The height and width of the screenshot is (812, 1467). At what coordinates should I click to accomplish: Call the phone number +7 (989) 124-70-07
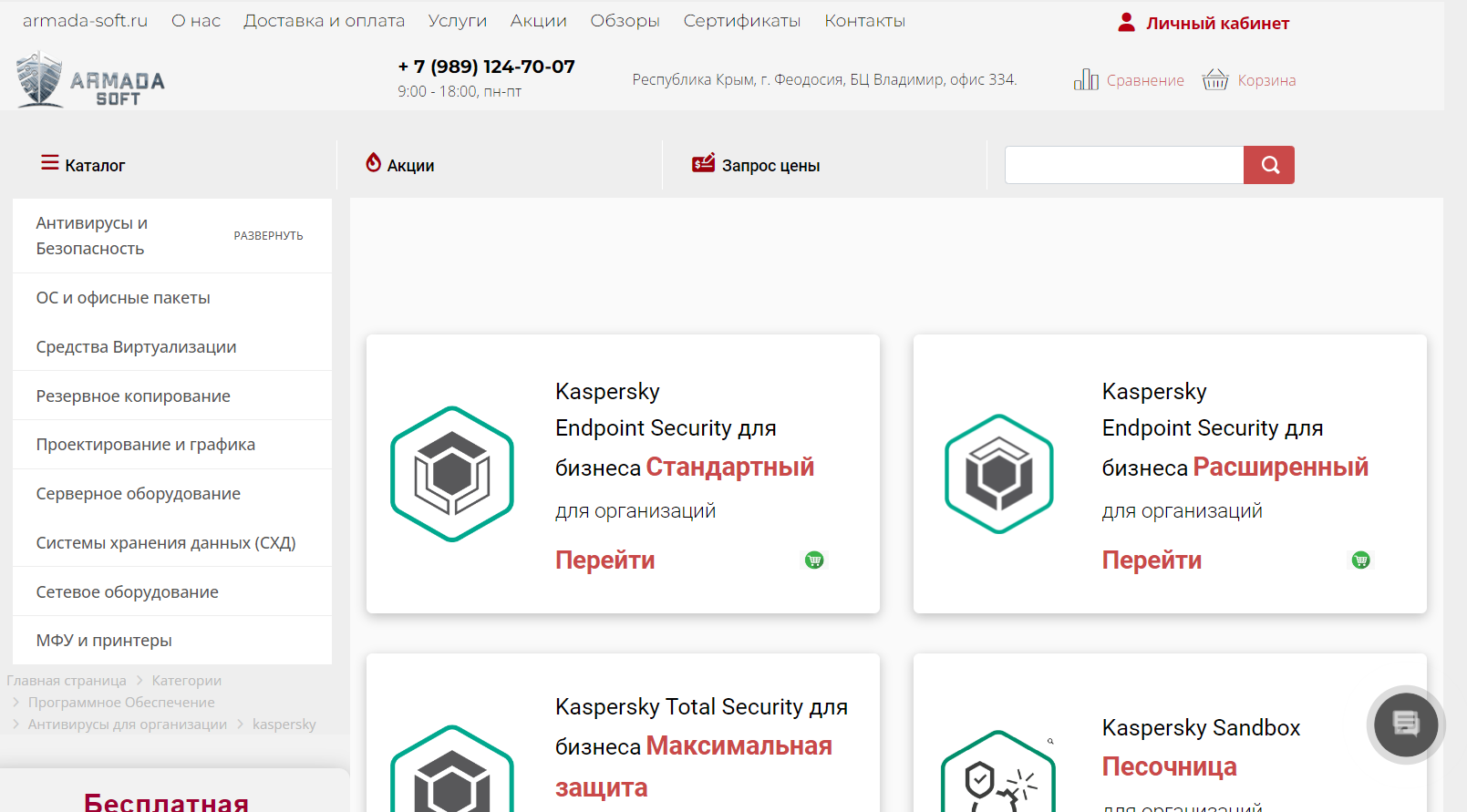(486, 67)
